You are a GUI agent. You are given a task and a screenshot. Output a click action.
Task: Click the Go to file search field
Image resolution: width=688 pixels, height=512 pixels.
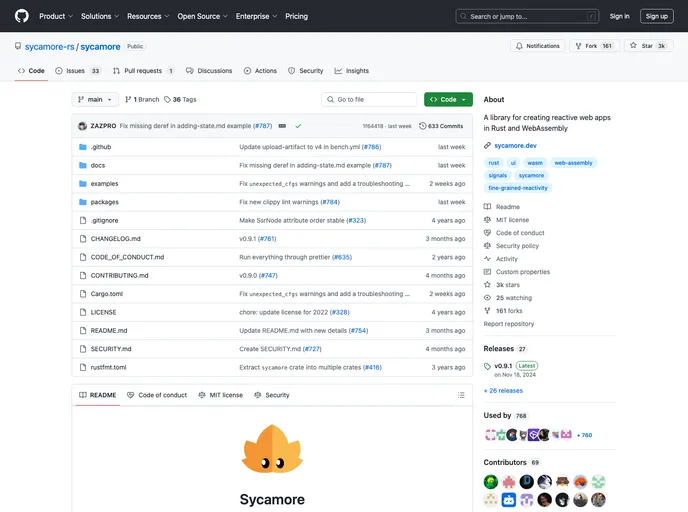(369, 100)
